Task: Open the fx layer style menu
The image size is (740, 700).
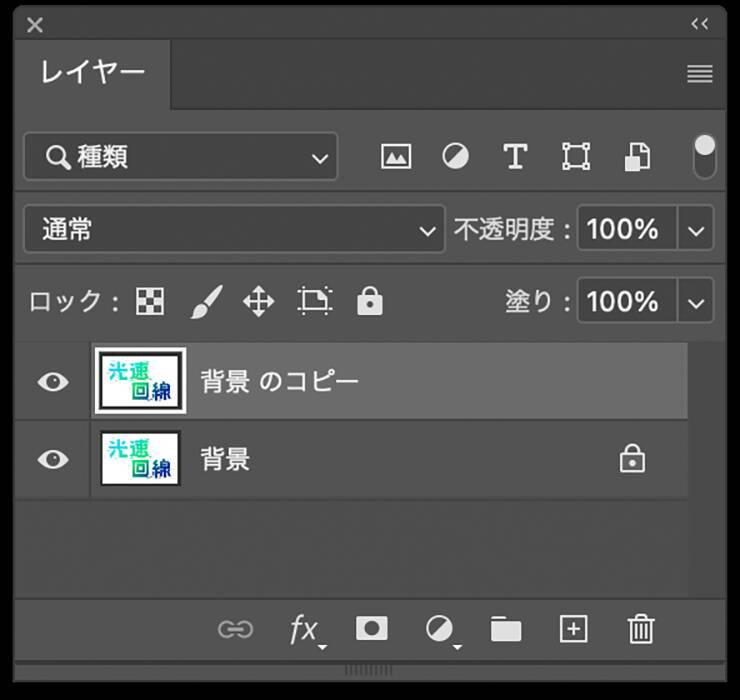Action: (x=305, y=630)
